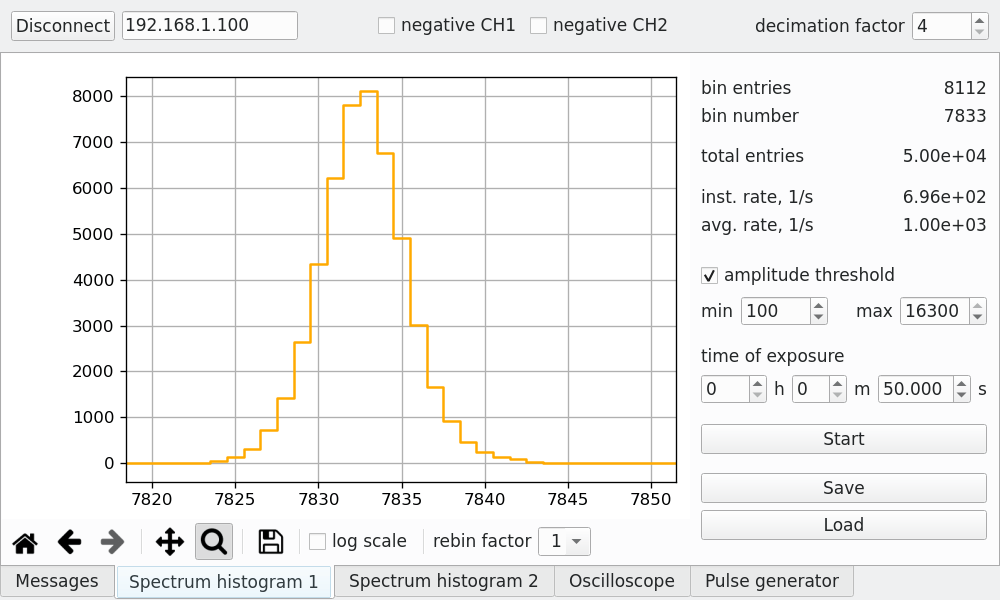Go to next view using forward arrow icon

[x=111, y=542]
